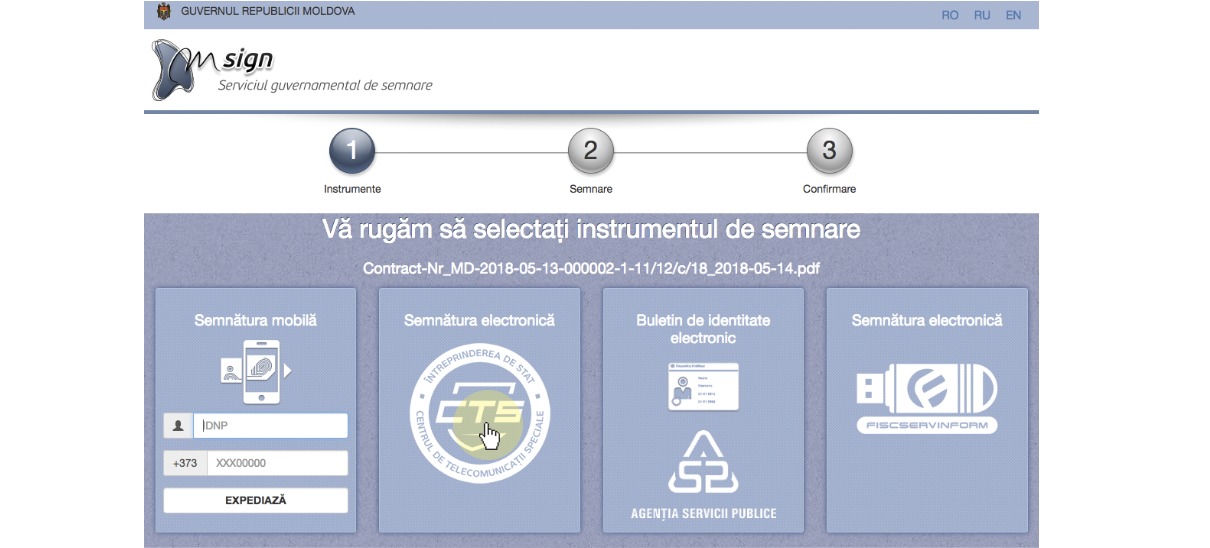Image resolution: width=1210 pixels, height=548 pixels.
Task: Click Semnătura electronică heading on Fiscservinform card
Action: coord(927,320)
